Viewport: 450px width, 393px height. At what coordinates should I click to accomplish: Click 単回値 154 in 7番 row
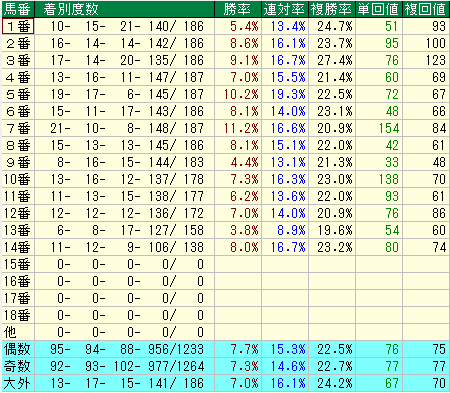389,128
